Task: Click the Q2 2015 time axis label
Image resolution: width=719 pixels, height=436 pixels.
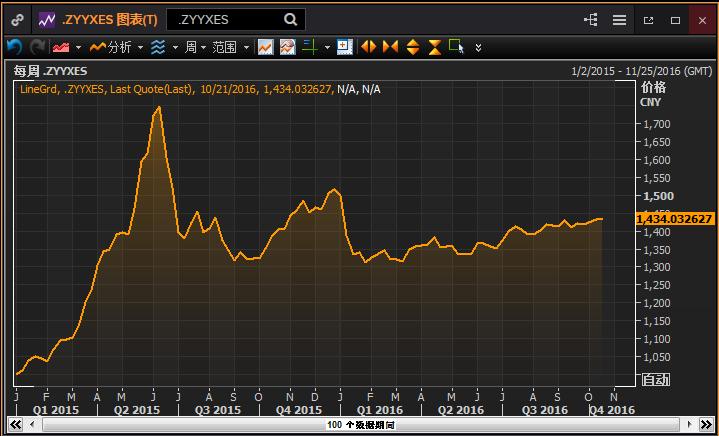Action: 139,410
